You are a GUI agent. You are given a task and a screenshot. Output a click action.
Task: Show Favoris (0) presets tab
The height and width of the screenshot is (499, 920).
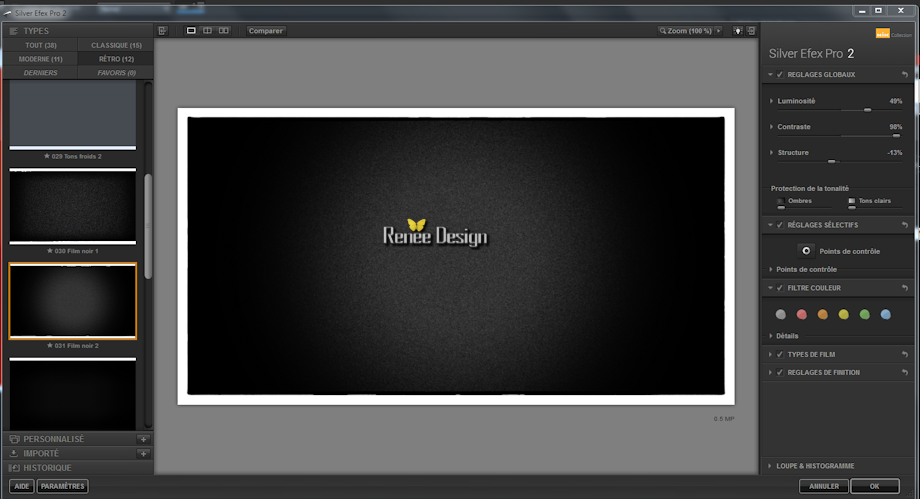click(116, 73)
